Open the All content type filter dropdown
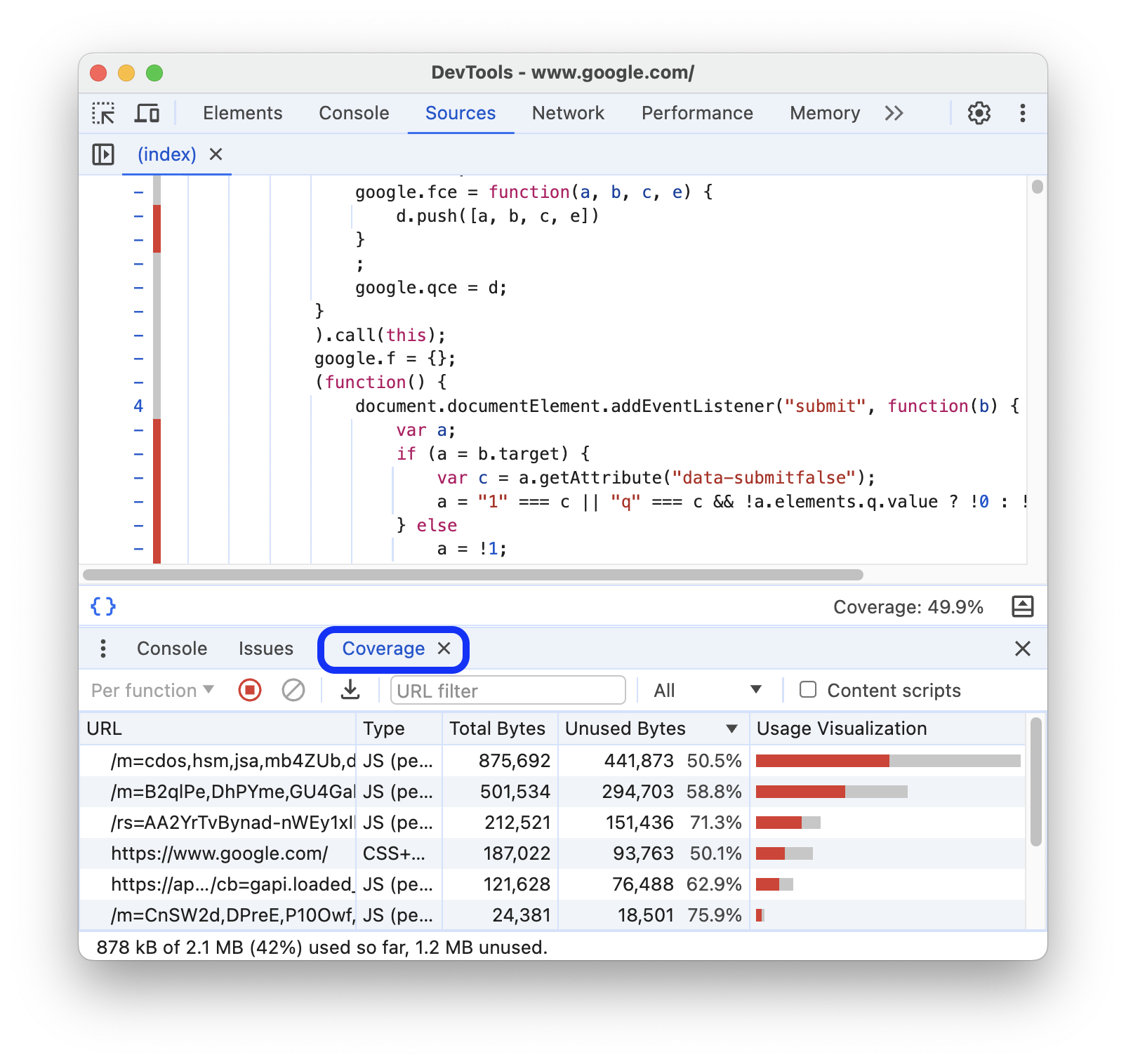 (706, 690)
